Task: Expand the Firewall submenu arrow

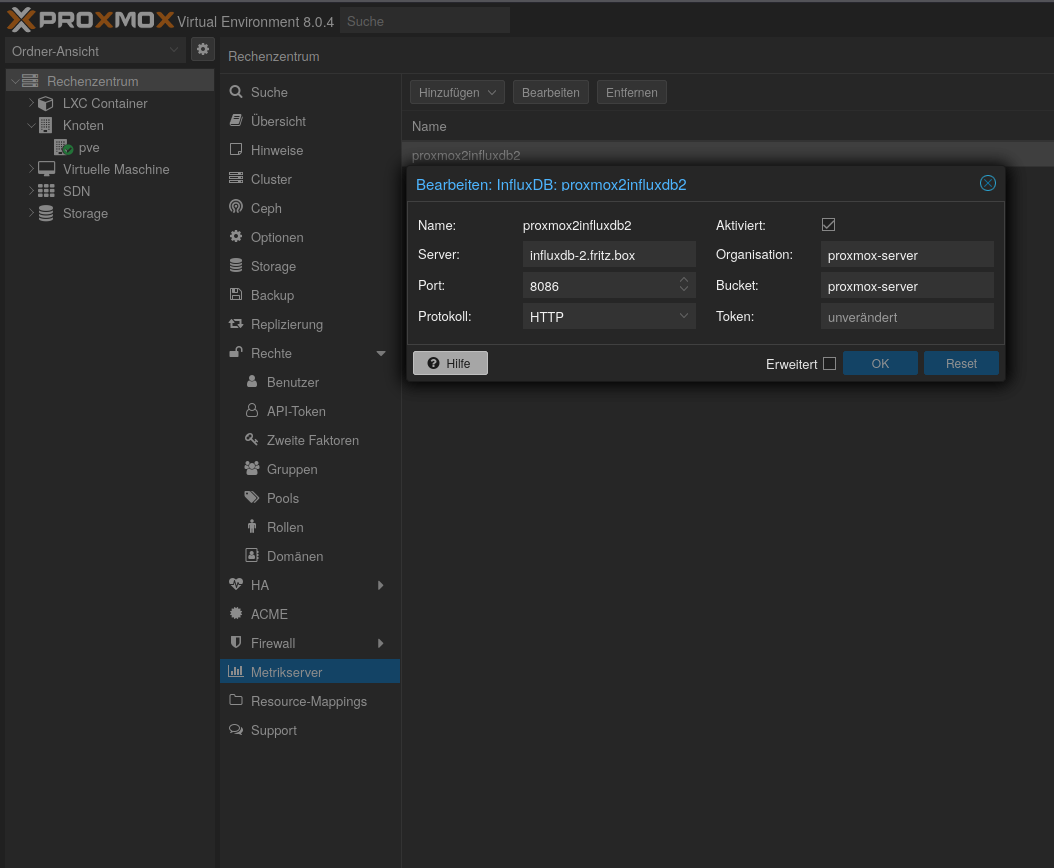Action: [380, 643]
